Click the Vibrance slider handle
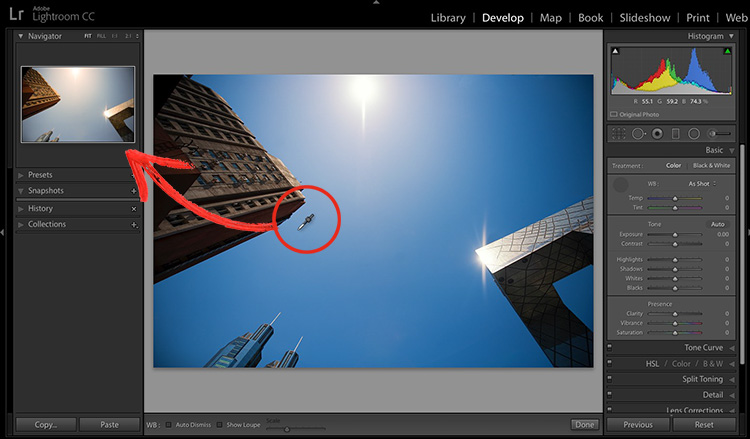This screenshot has width=750, height=439. (675, 323)
